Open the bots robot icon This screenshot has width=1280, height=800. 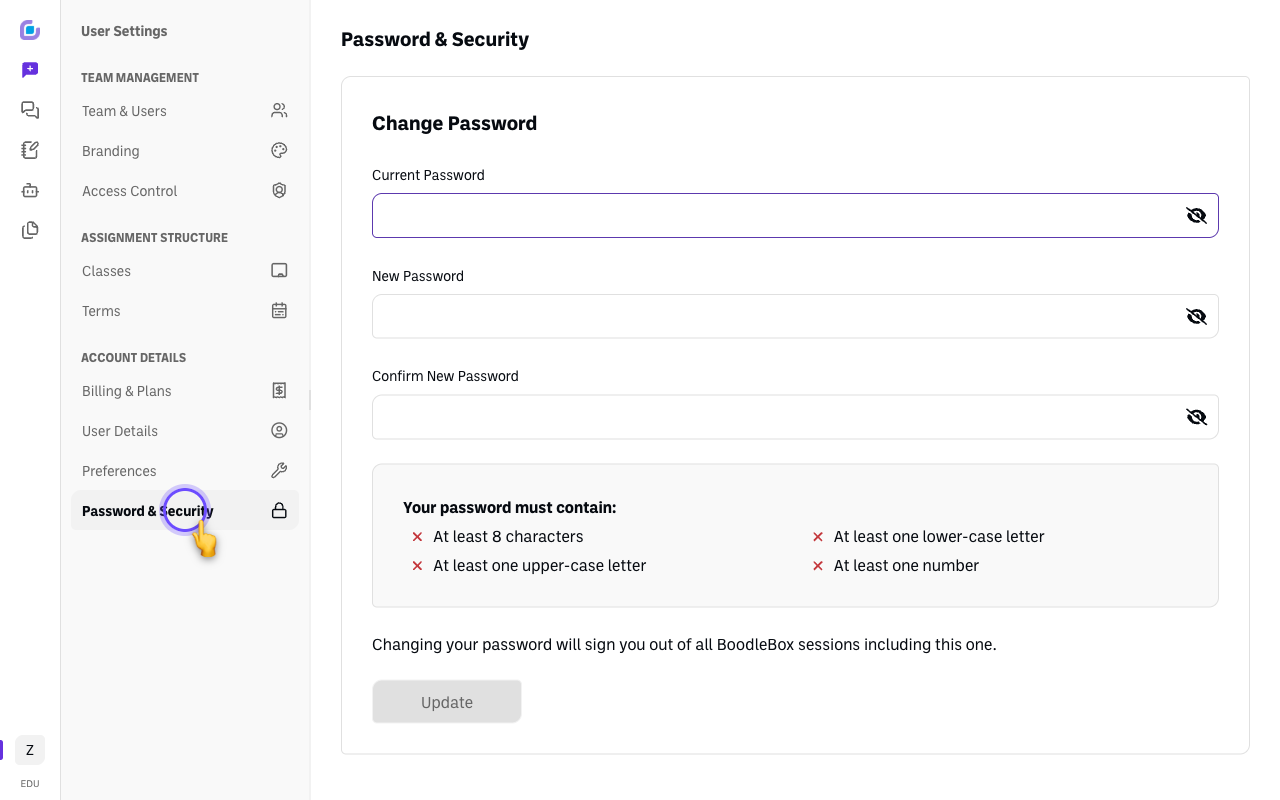[30, 190]
